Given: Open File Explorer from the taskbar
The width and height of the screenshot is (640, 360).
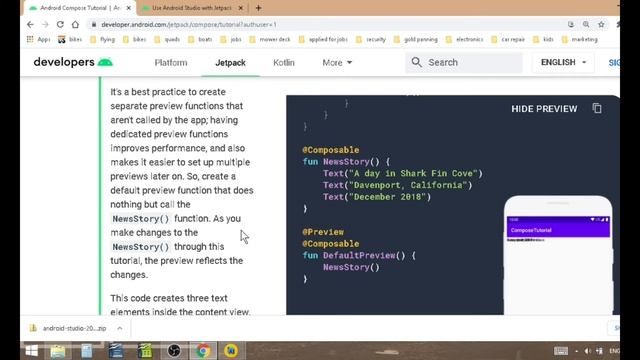Looking at the screenshot, I should tap(58, 351).
